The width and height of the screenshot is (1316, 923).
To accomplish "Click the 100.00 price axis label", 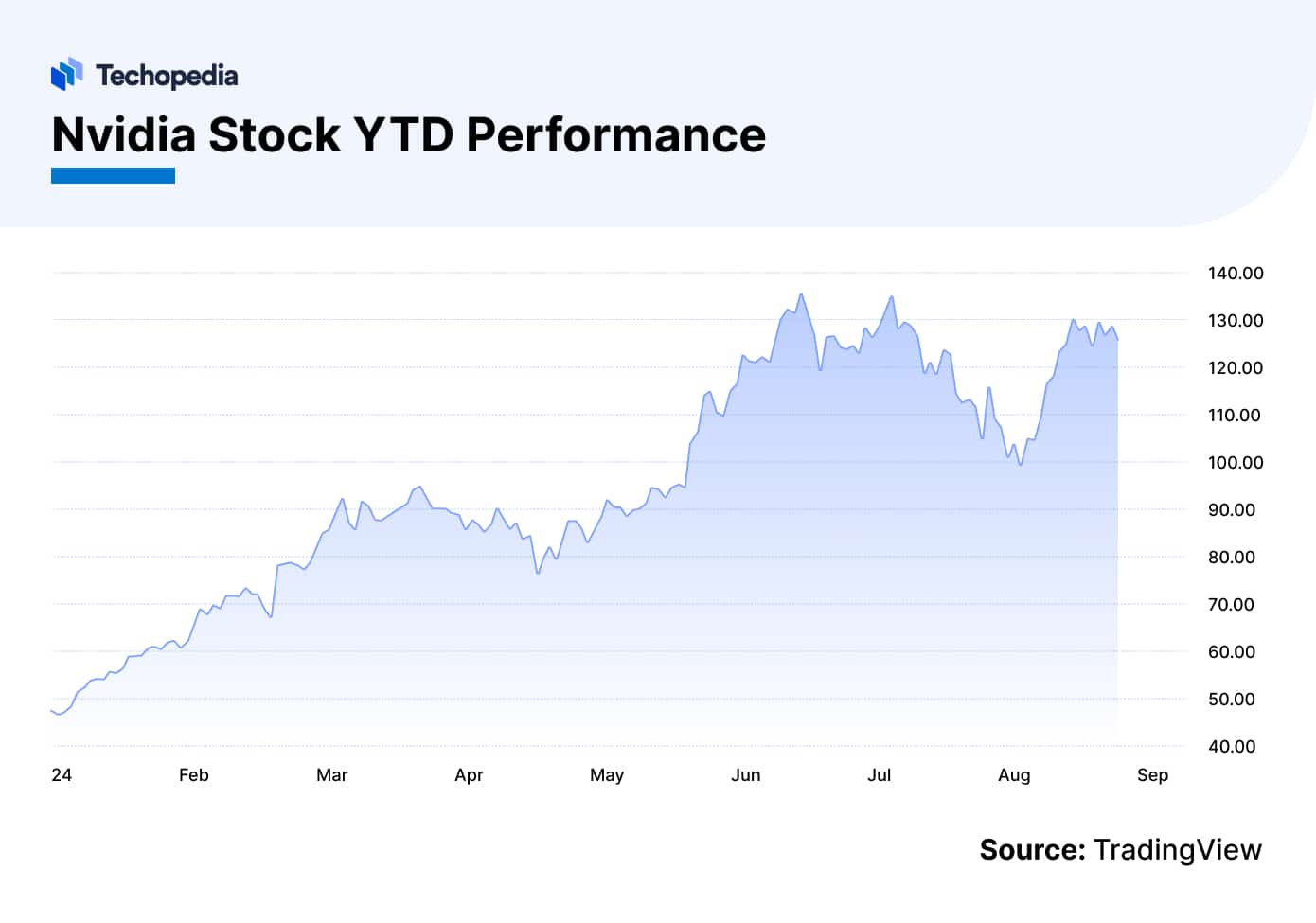I will (x=1236, y=462).
